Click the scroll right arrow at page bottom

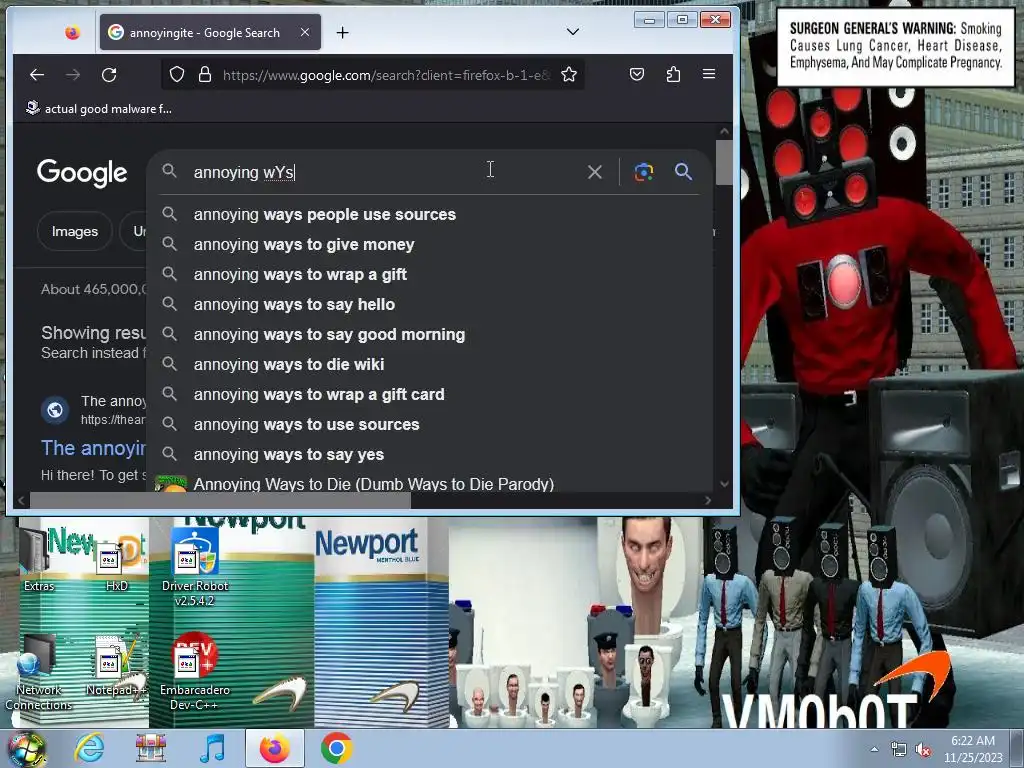(x=708, y=500)
